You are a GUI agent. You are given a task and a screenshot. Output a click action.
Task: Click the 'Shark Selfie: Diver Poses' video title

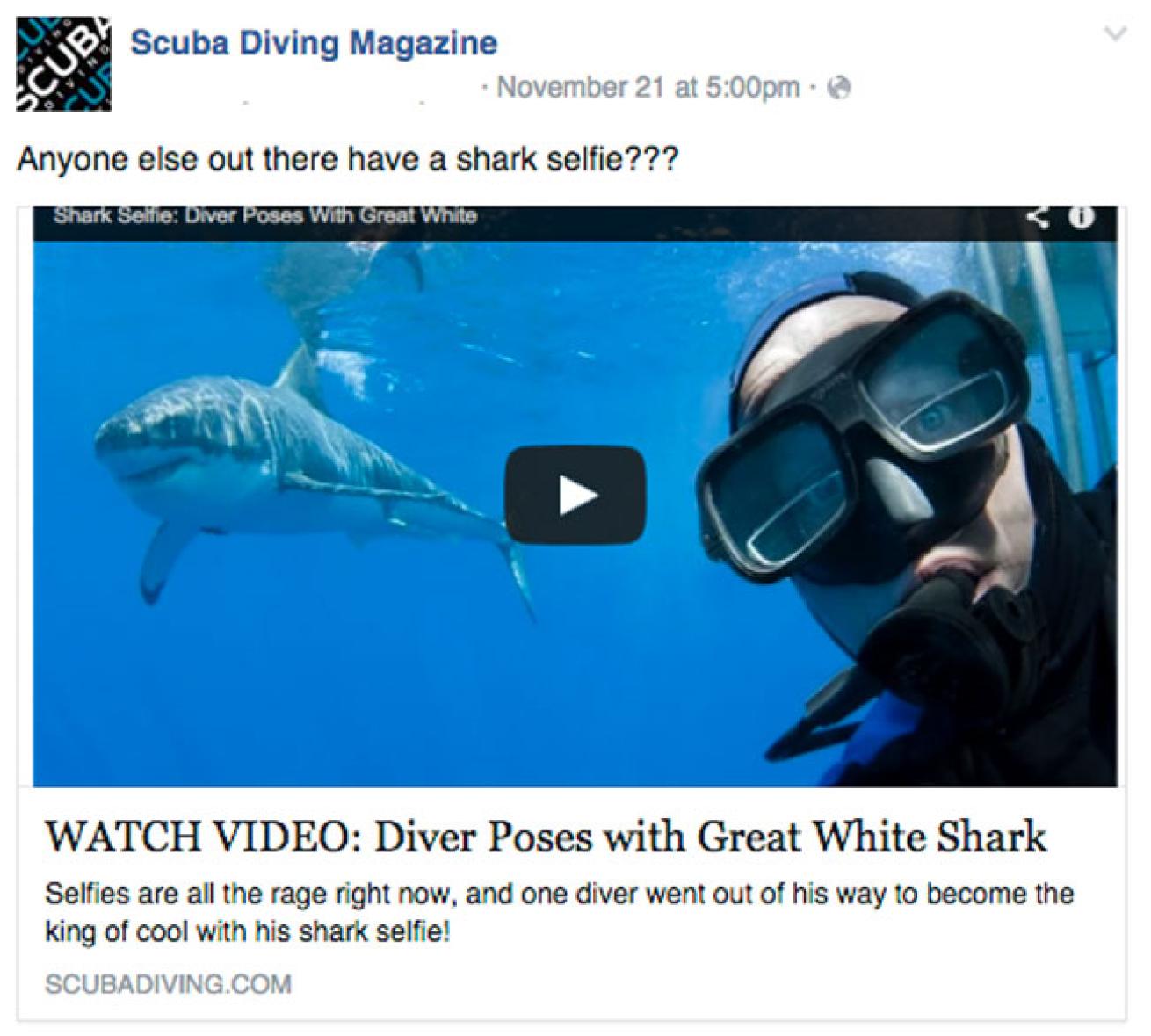point(265,215)
